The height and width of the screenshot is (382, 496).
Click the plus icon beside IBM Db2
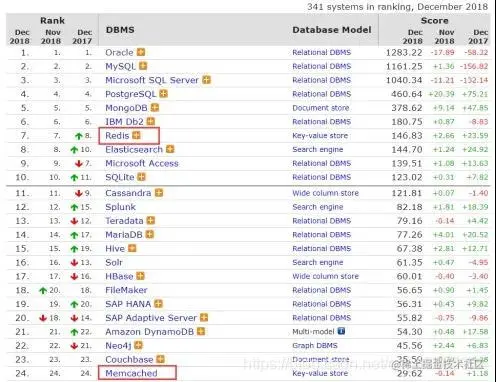(x=151, y=122)
